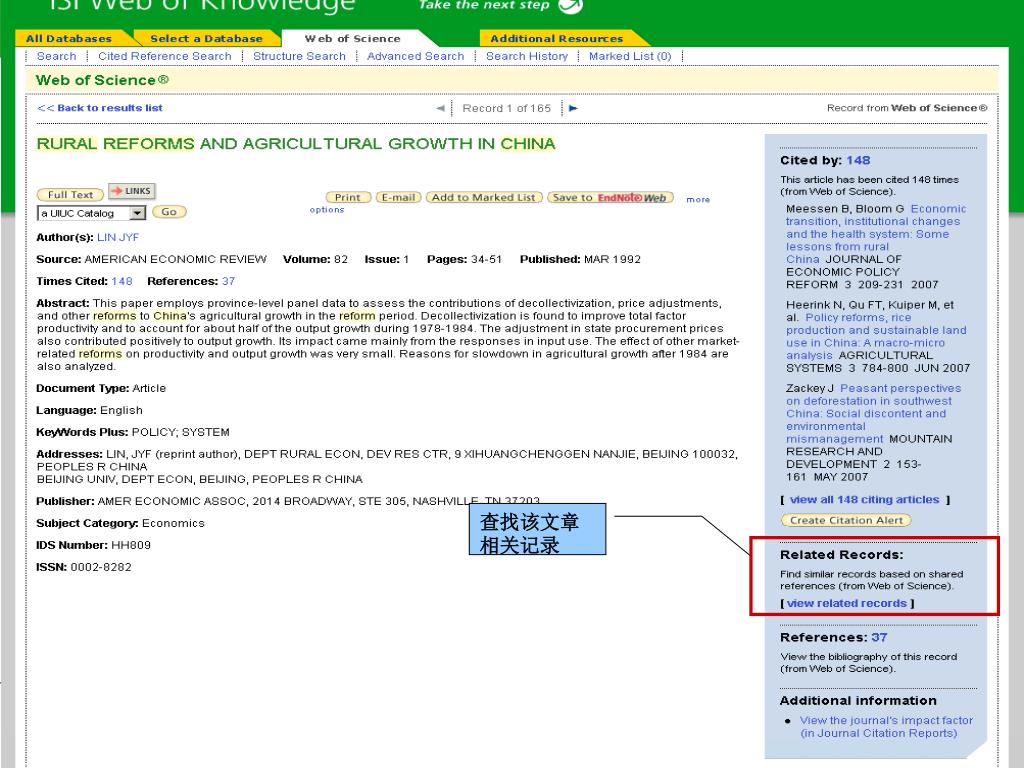Open the Search menu link

point(56,56)
